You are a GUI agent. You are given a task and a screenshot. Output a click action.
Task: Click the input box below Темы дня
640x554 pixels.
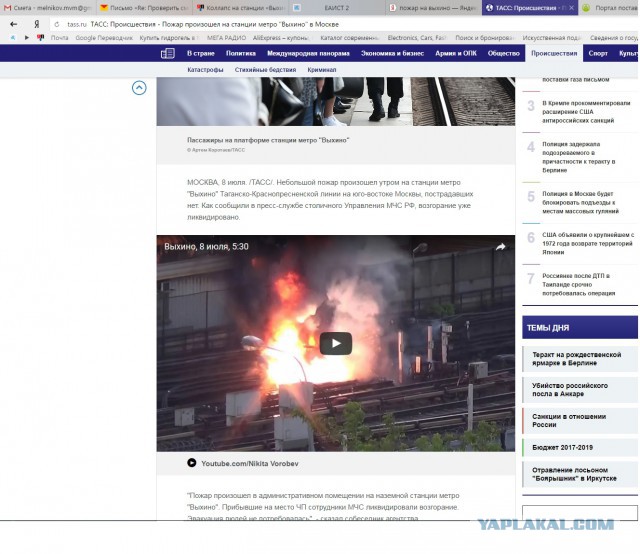coord(580,512)
